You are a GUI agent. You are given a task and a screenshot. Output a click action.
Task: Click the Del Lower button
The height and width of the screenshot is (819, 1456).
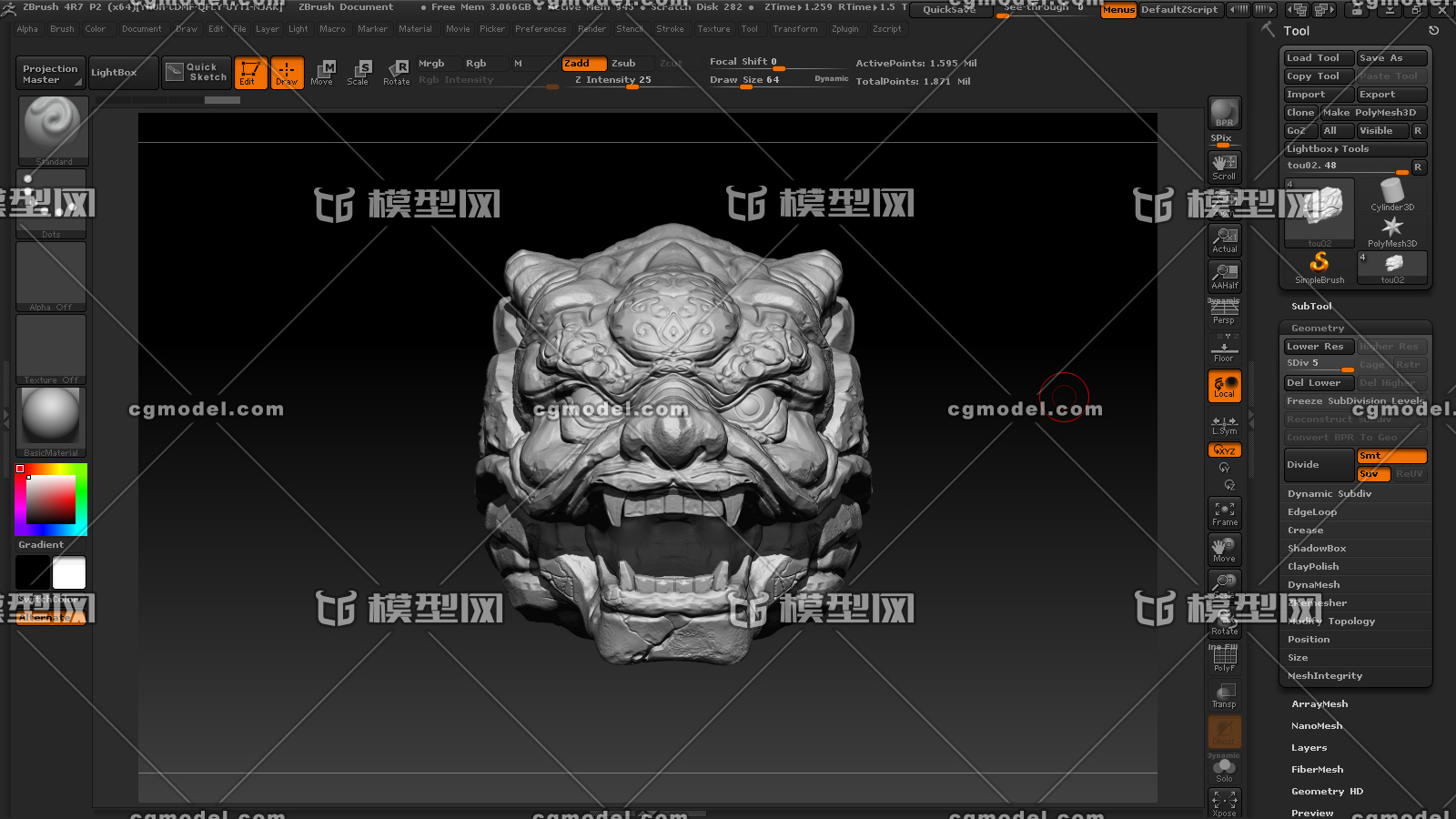(x=1319, y=383)
